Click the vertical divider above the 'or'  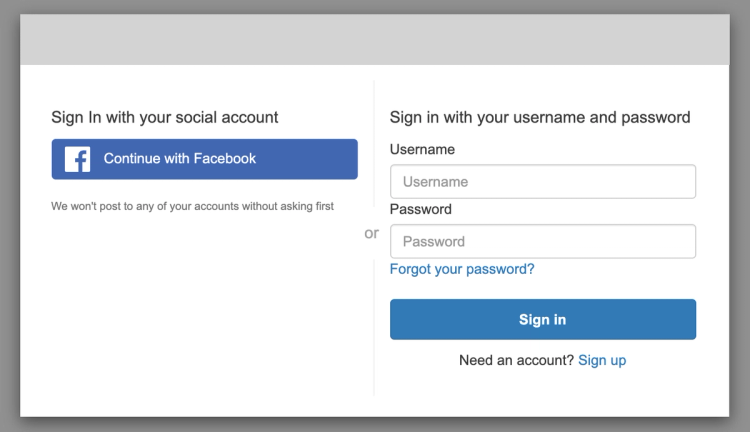tap(374, 150)
